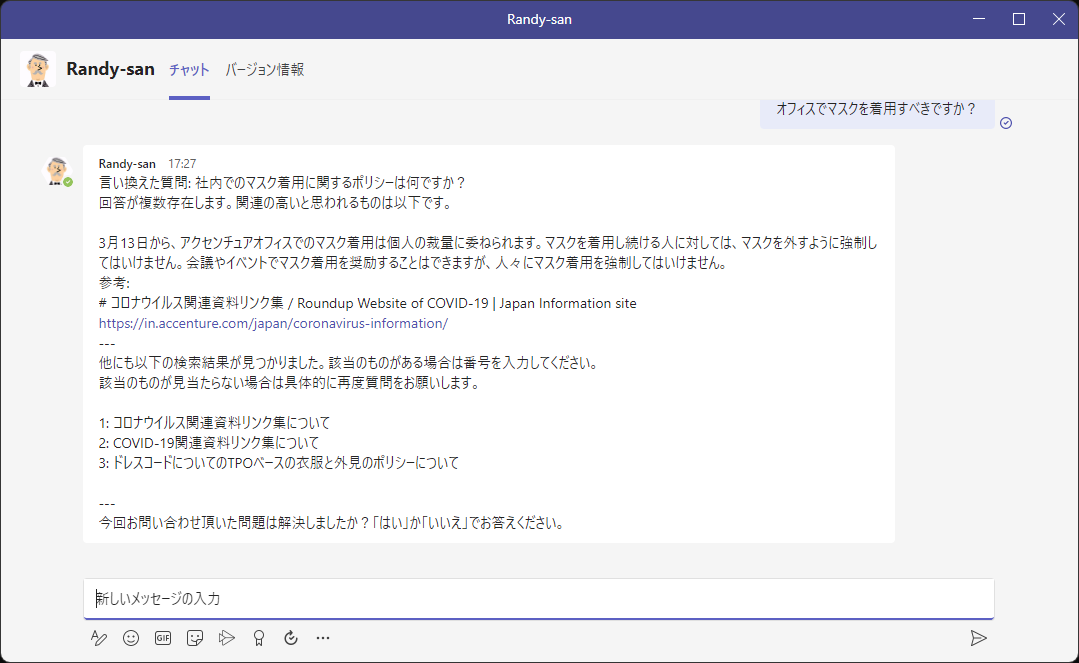Viewport: 1079px width, 663px height.
Task: Open the emoji picker
Action: click(x=131, y=637)
